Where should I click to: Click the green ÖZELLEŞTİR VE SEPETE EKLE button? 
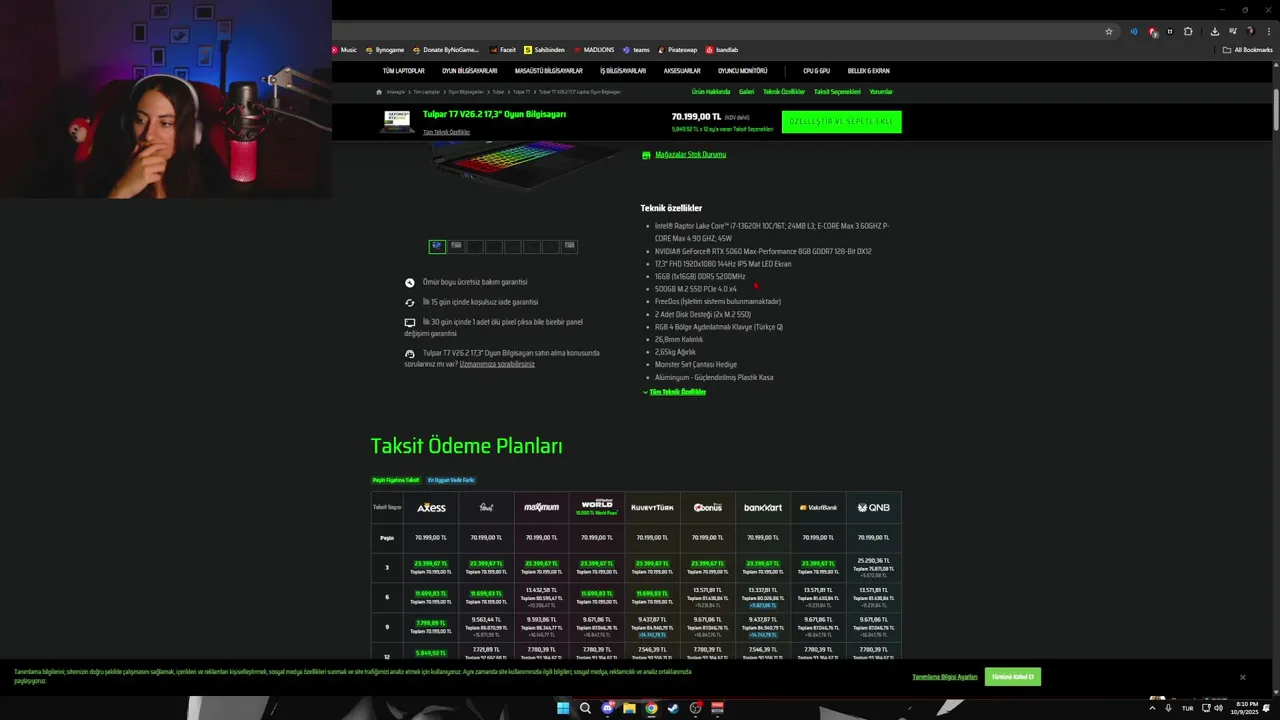[x=841, y=122]
